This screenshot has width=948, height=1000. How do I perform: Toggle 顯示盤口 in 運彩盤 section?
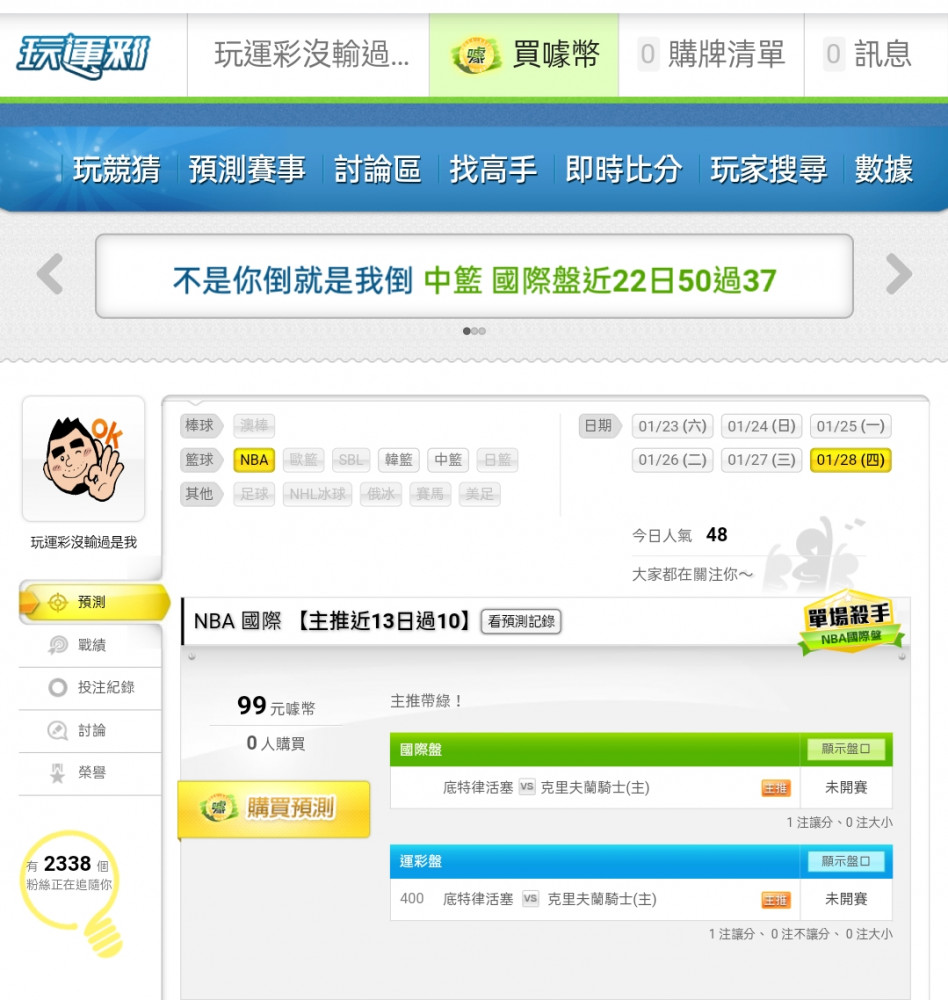[846, 861]
